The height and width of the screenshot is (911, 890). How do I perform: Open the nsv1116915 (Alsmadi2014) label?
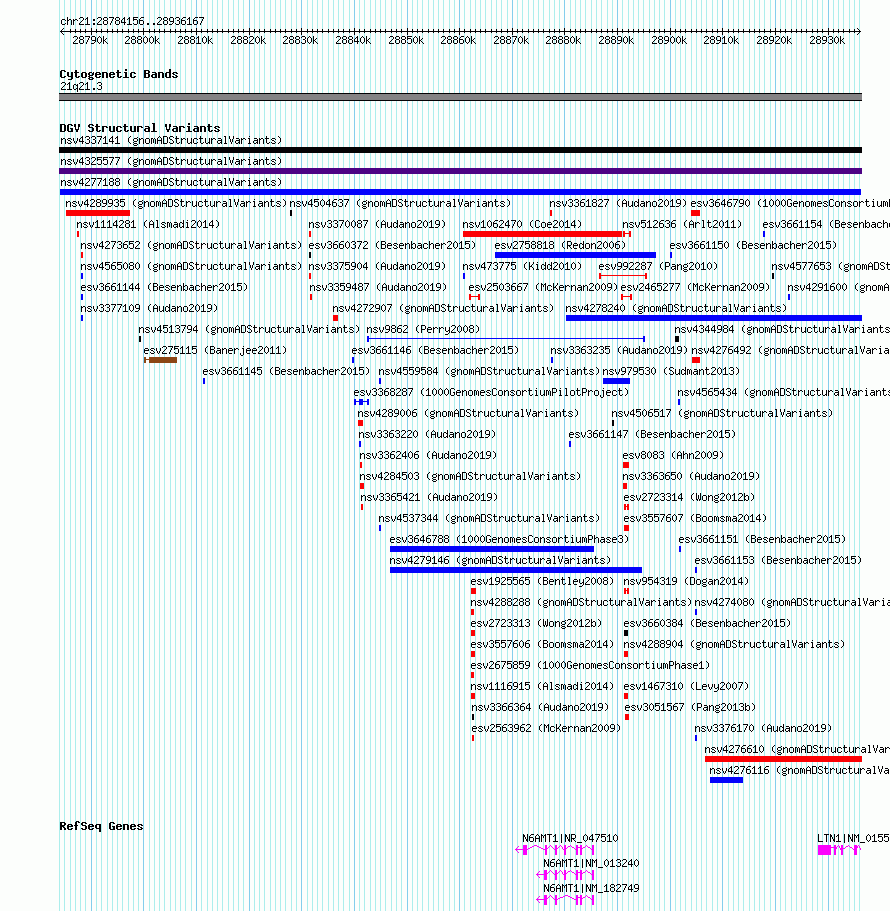pos(543,686)
